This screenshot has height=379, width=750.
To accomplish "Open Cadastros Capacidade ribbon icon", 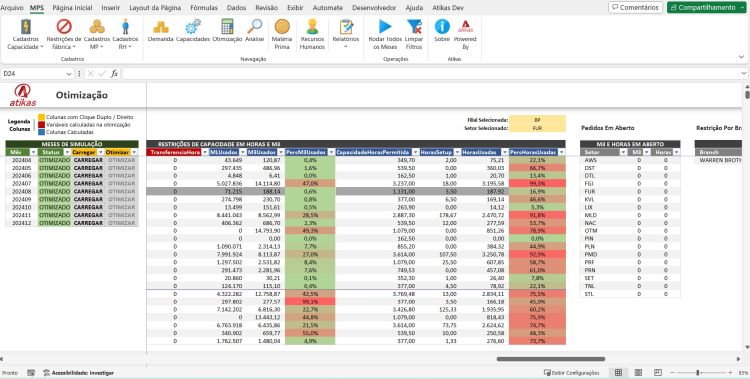I will tap(25, 26).
